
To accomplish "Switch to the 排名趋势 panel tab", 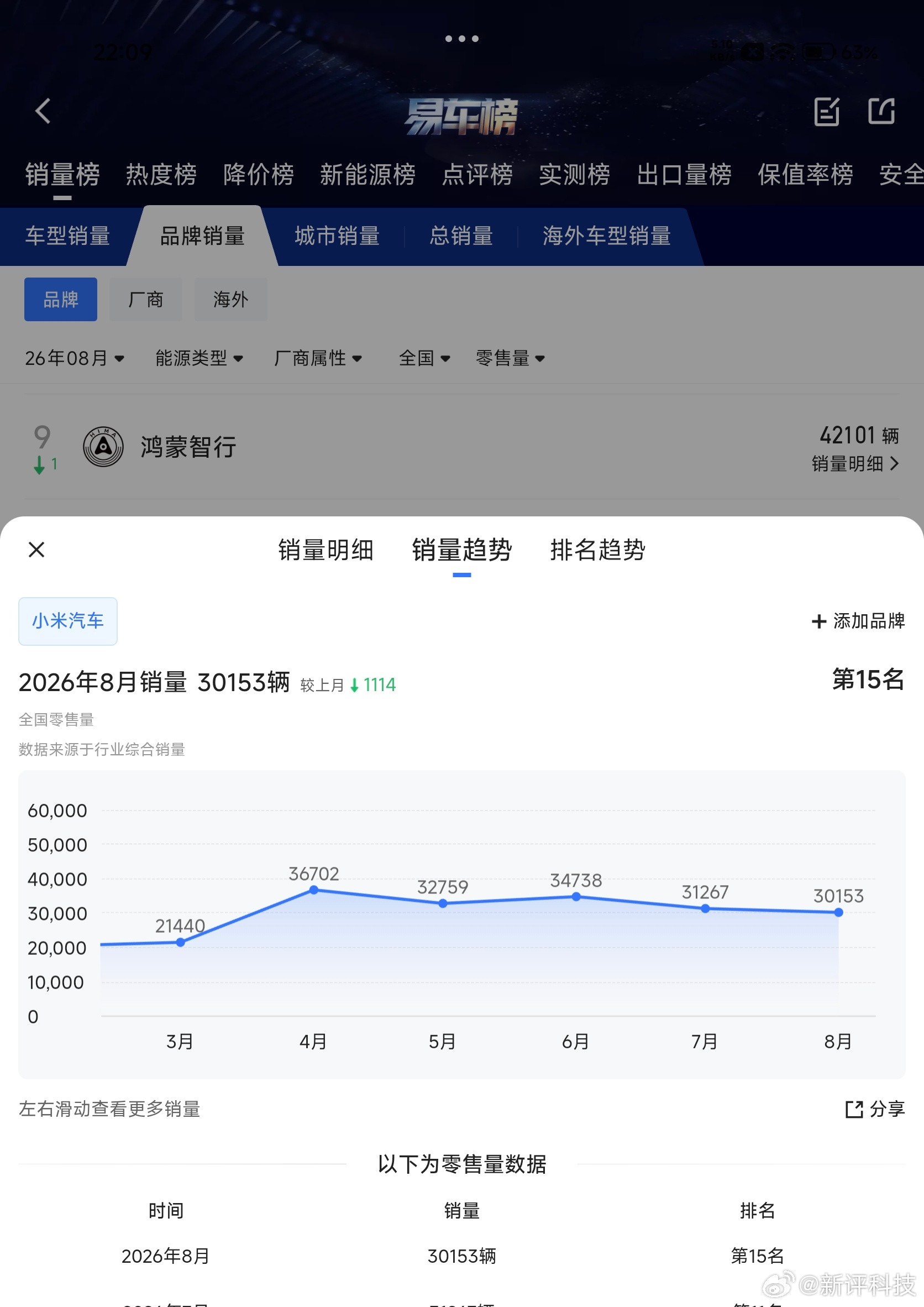I will 597,550.
